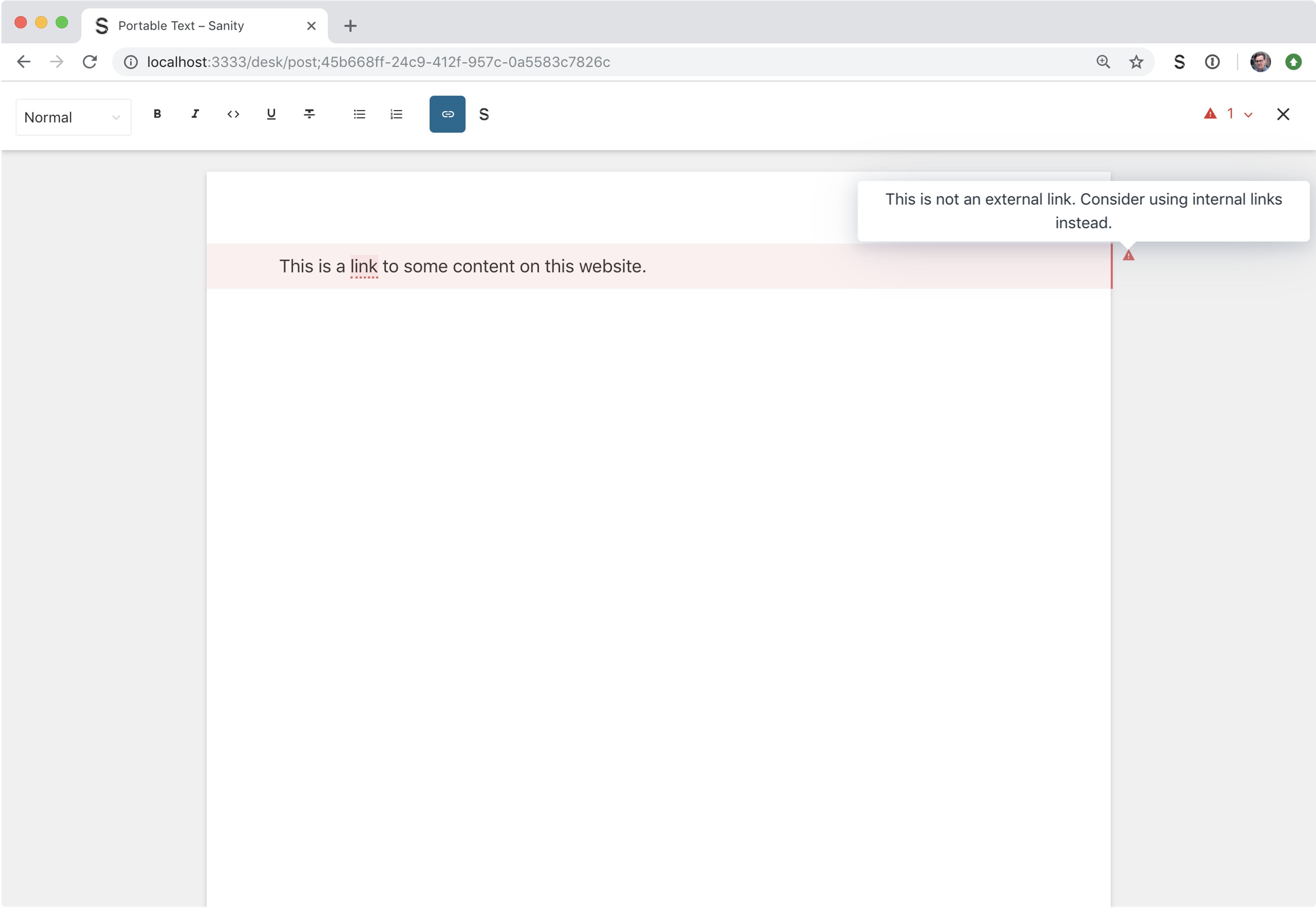This screenshot has width=1316, height=908.
Task: Open a new browser tab
Action: (x=351, y=26)
